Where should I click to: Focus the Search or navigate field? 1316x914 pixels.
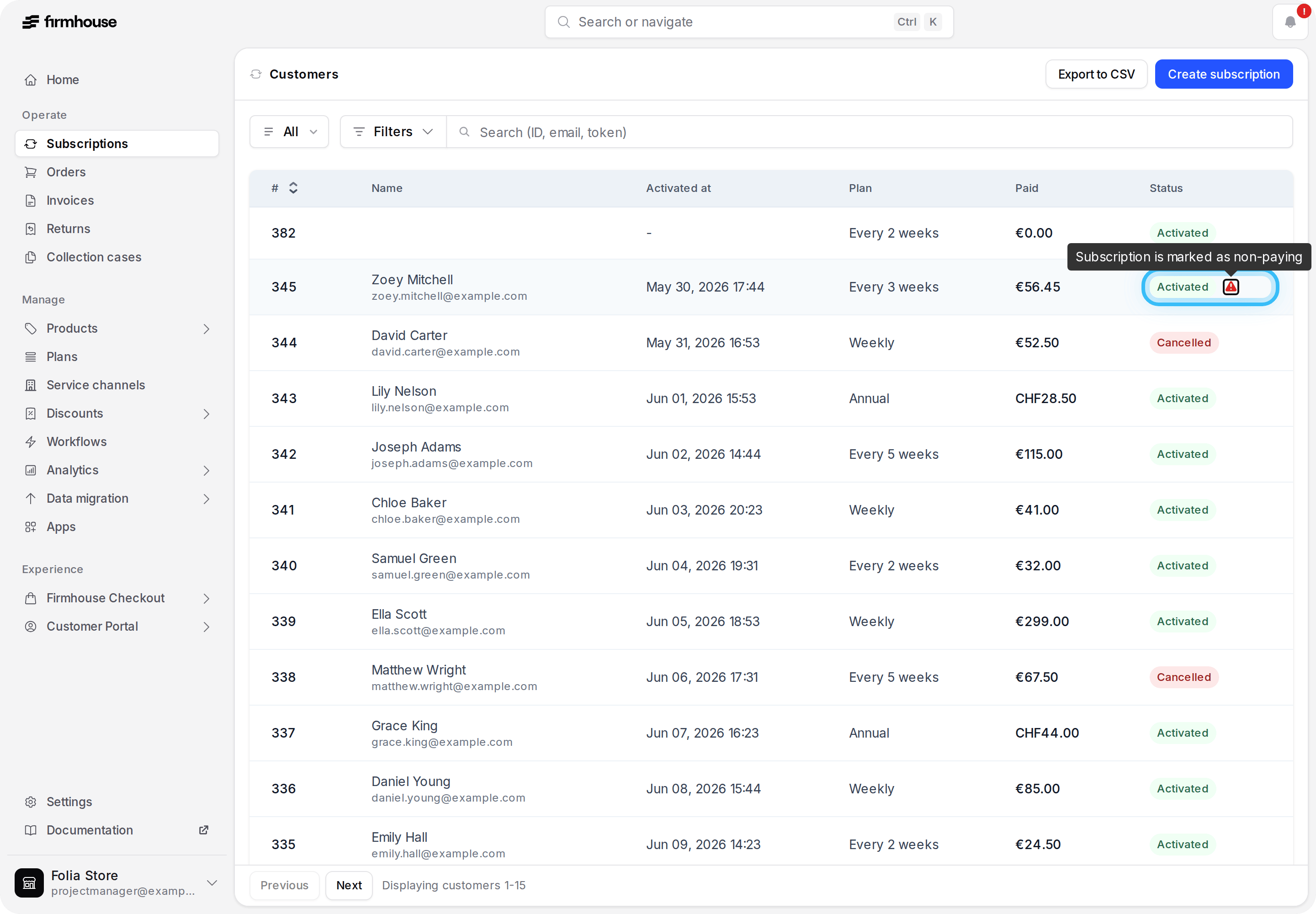[x=749, y=22]
